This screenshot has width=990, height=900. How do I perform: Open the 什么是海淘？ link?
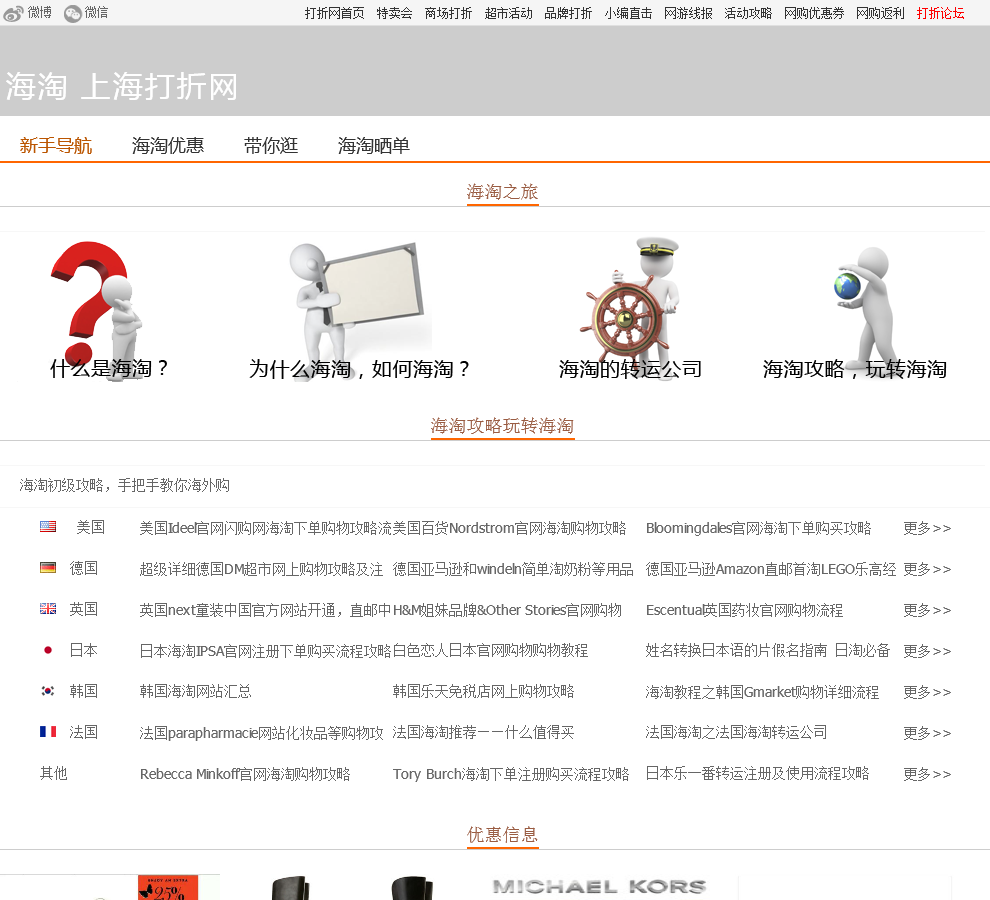tap(110, 368)
